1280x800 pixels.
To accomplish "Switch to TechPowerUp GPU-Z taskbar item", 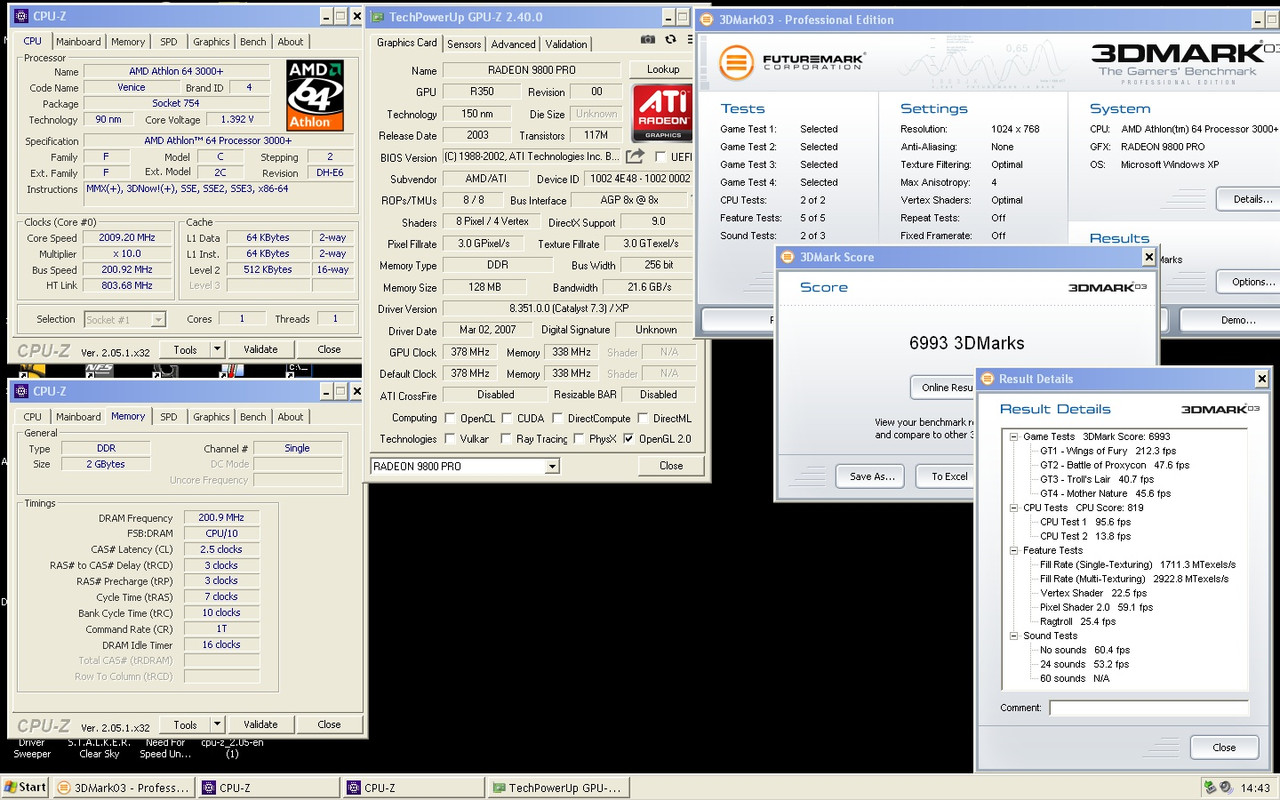I will pyautogui.click(x=557, y=787).
